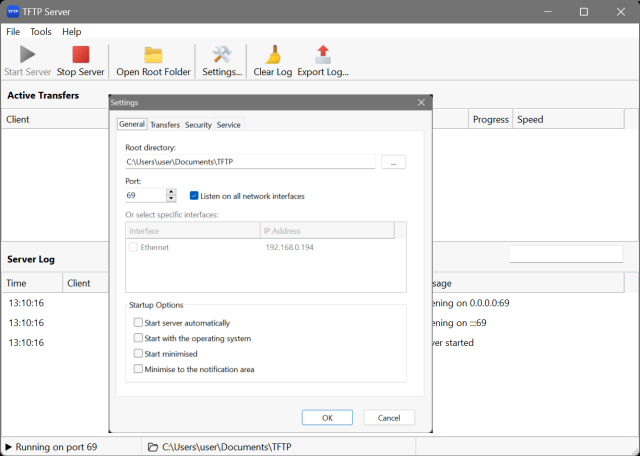
Task: Enable Start server automatically checkbox
Action: pyautogui.click(x=138, y=323)
